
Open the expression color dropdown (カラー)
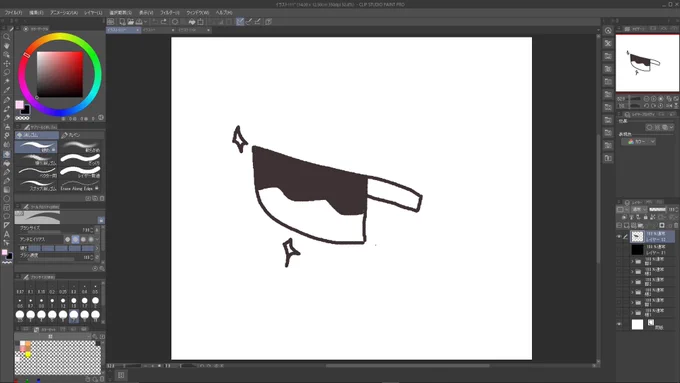[638, 141]
